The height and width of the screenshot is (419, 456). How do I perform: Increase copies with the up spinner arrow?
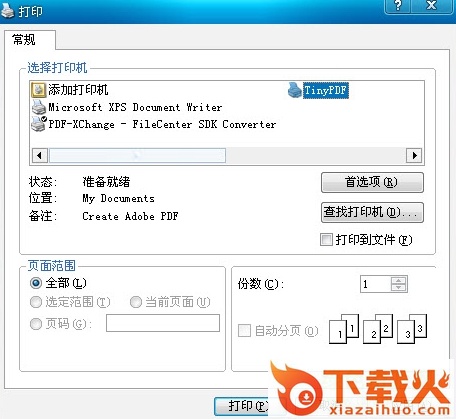coord(398,280)
